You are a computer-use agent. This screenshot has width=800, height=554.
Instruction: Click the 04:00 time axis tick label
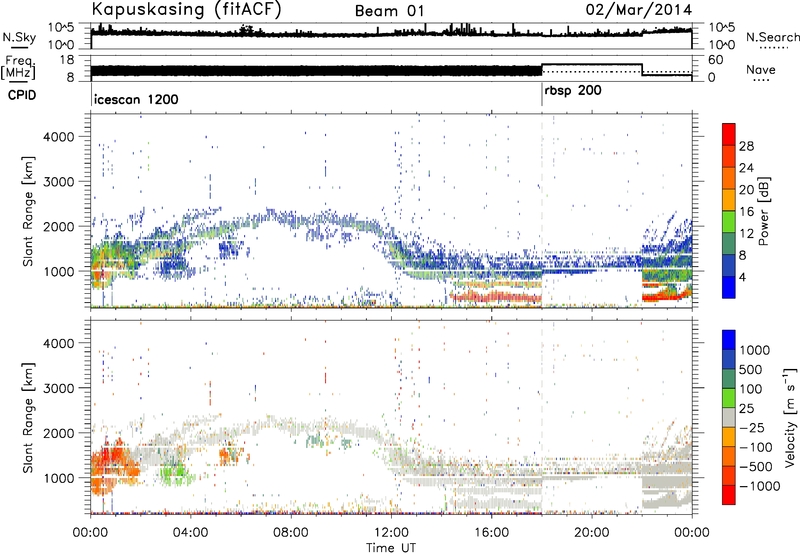tap(190, 533)
